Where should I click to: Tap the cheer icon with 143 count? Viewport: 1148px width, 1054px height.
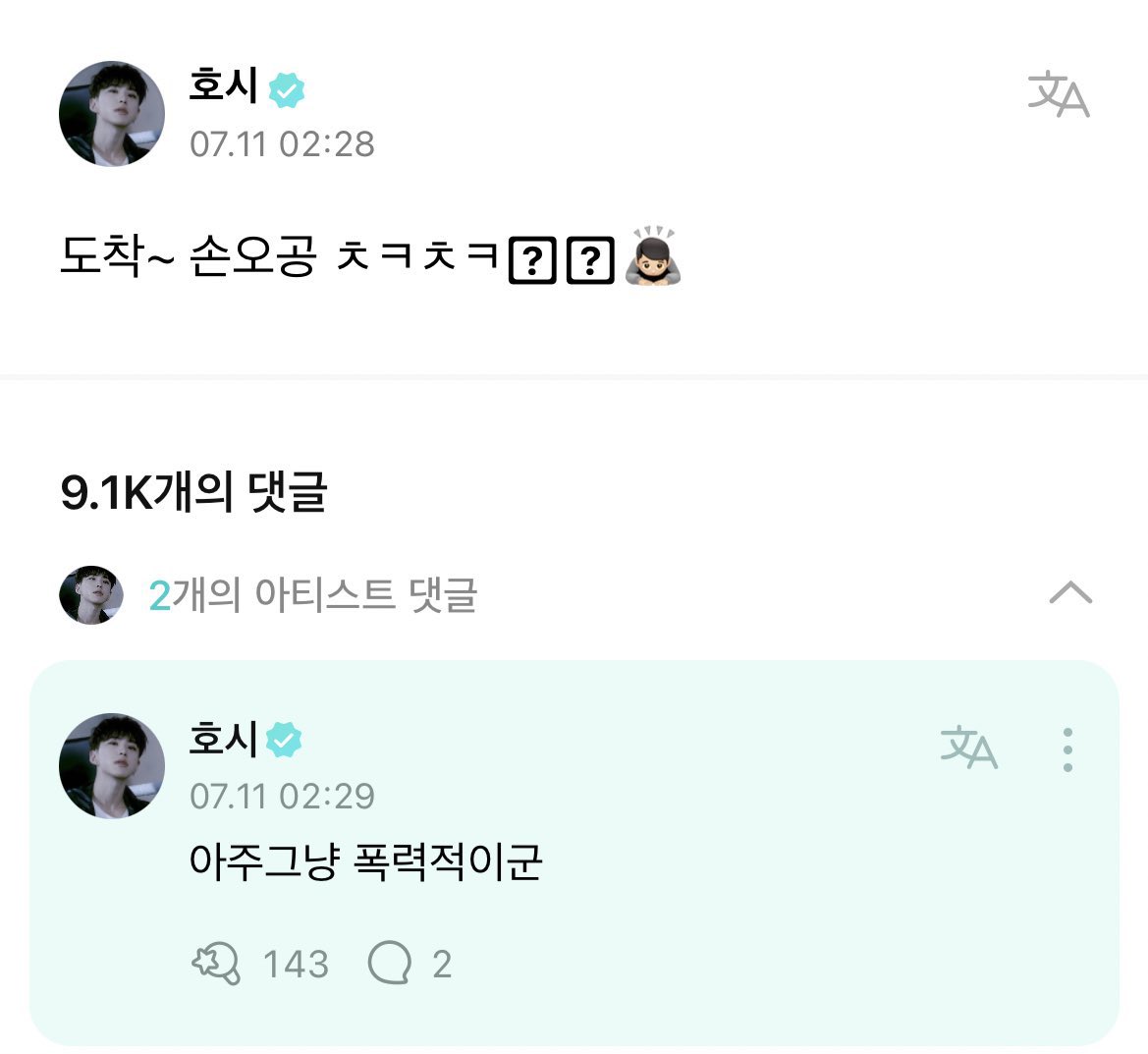pos(215,964)
